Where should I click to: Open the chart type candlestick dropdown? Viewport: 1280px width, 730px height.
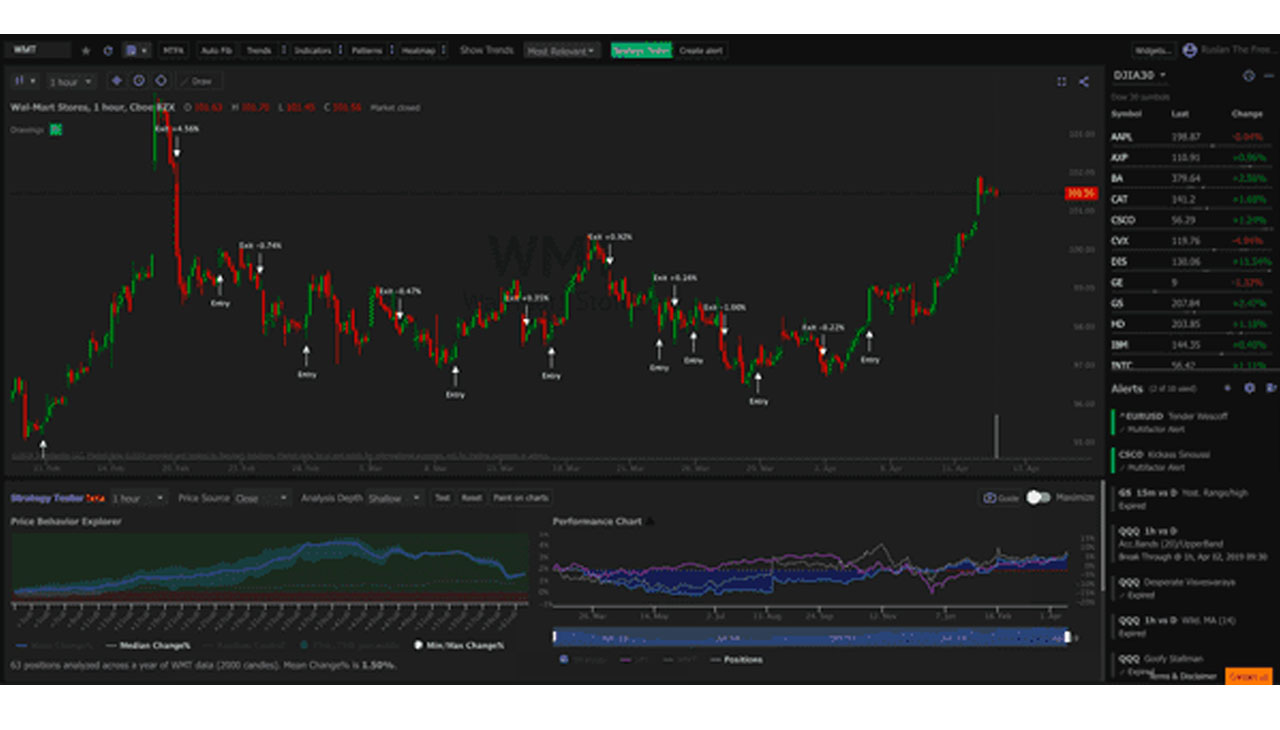[26, 81]
